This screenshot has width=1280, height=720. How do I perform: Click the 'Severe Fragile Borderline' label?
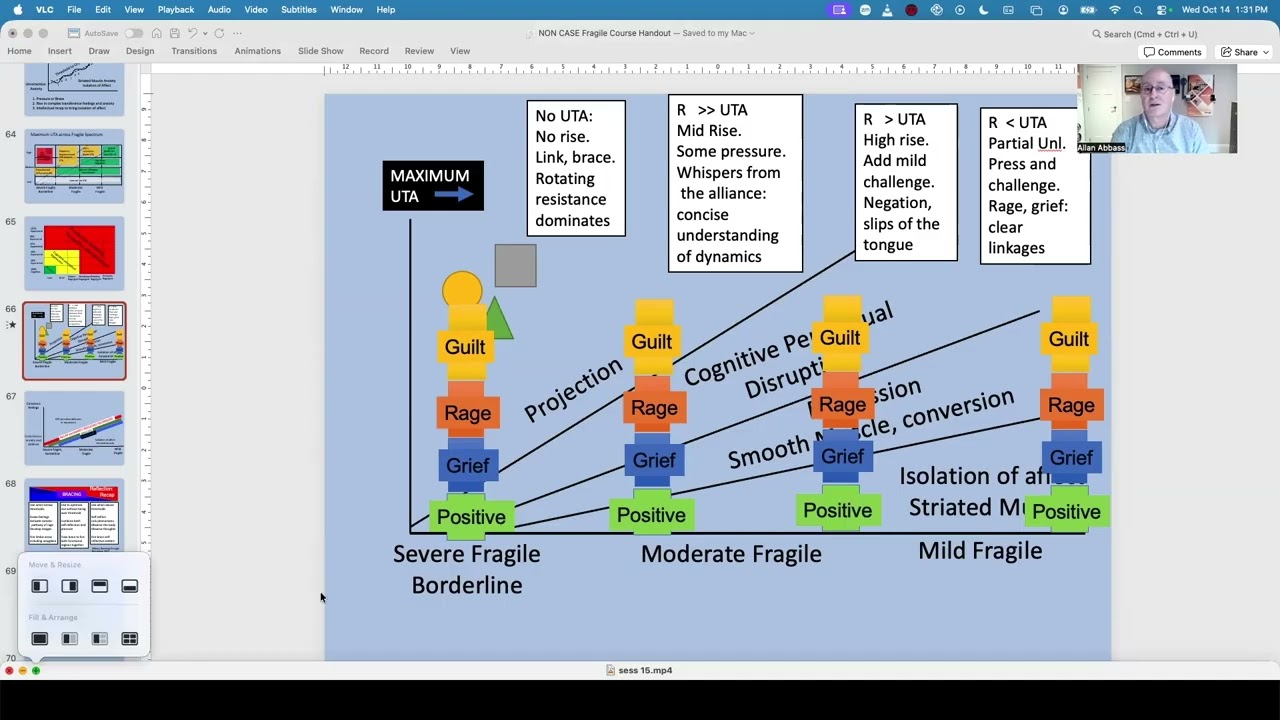[466, 569]
